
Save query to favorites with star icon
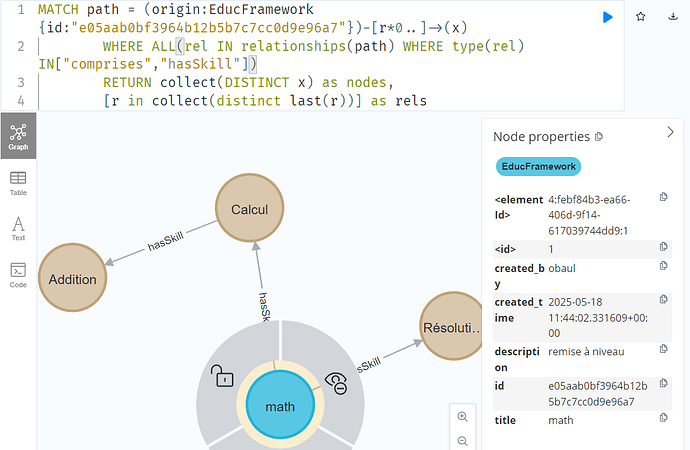[640, 17]
